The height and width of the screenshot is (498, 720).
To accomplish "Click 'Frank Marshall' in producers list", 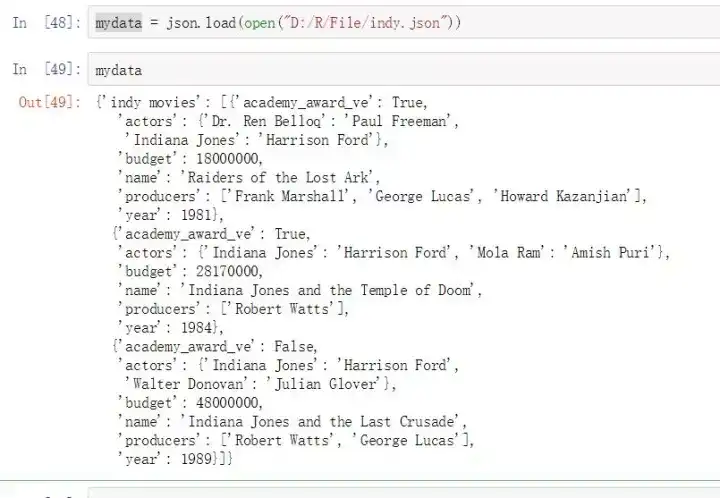I will coord(290,196).
